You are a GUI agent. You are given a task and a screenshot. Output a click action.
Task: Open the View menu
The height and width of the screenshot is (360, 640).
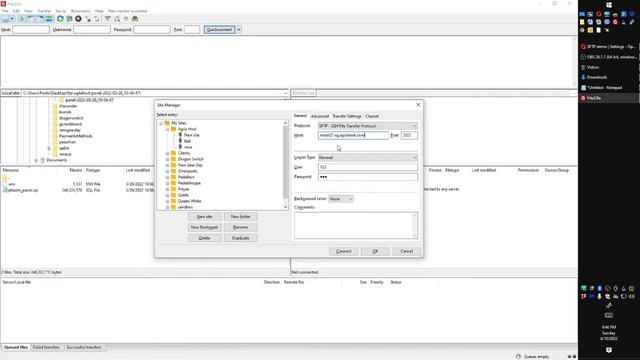(28, 11)
